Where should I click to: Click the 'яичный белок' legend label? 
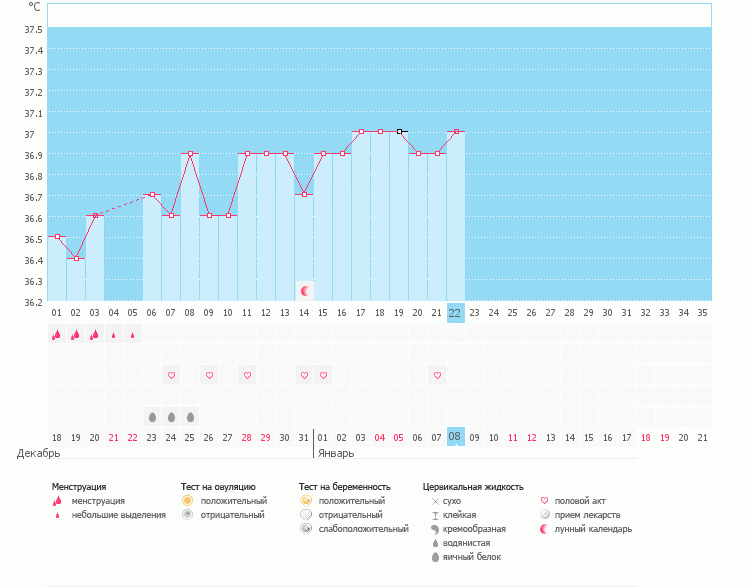[472, 556]
